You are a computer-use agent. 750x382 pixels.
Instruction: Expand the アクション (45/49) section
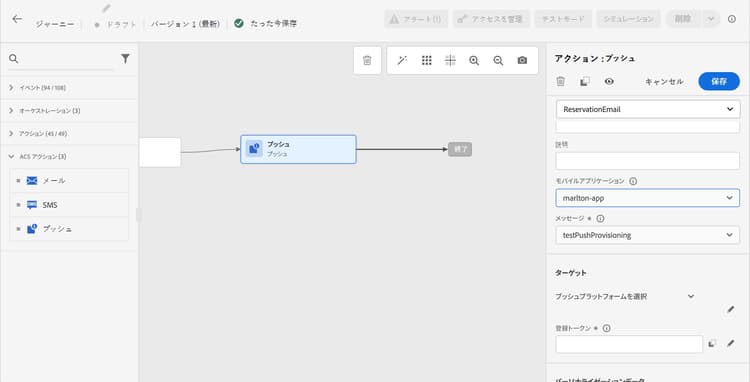[69, 133]
